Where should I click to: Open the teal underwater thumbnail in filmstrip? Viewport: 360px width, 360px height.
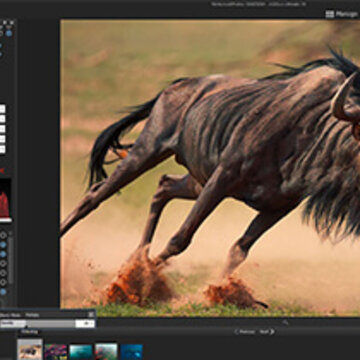pos(81,352)
